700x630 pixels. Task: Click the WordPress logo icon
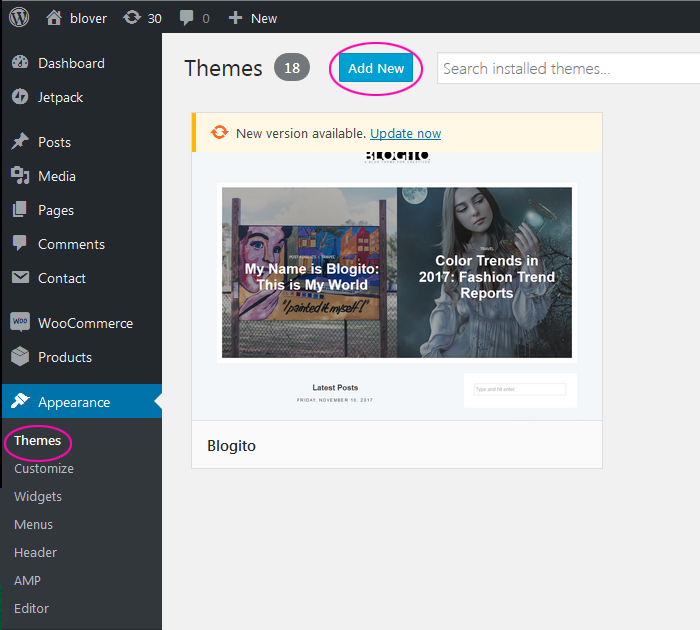pyautogui.click(x=19, y=18)
